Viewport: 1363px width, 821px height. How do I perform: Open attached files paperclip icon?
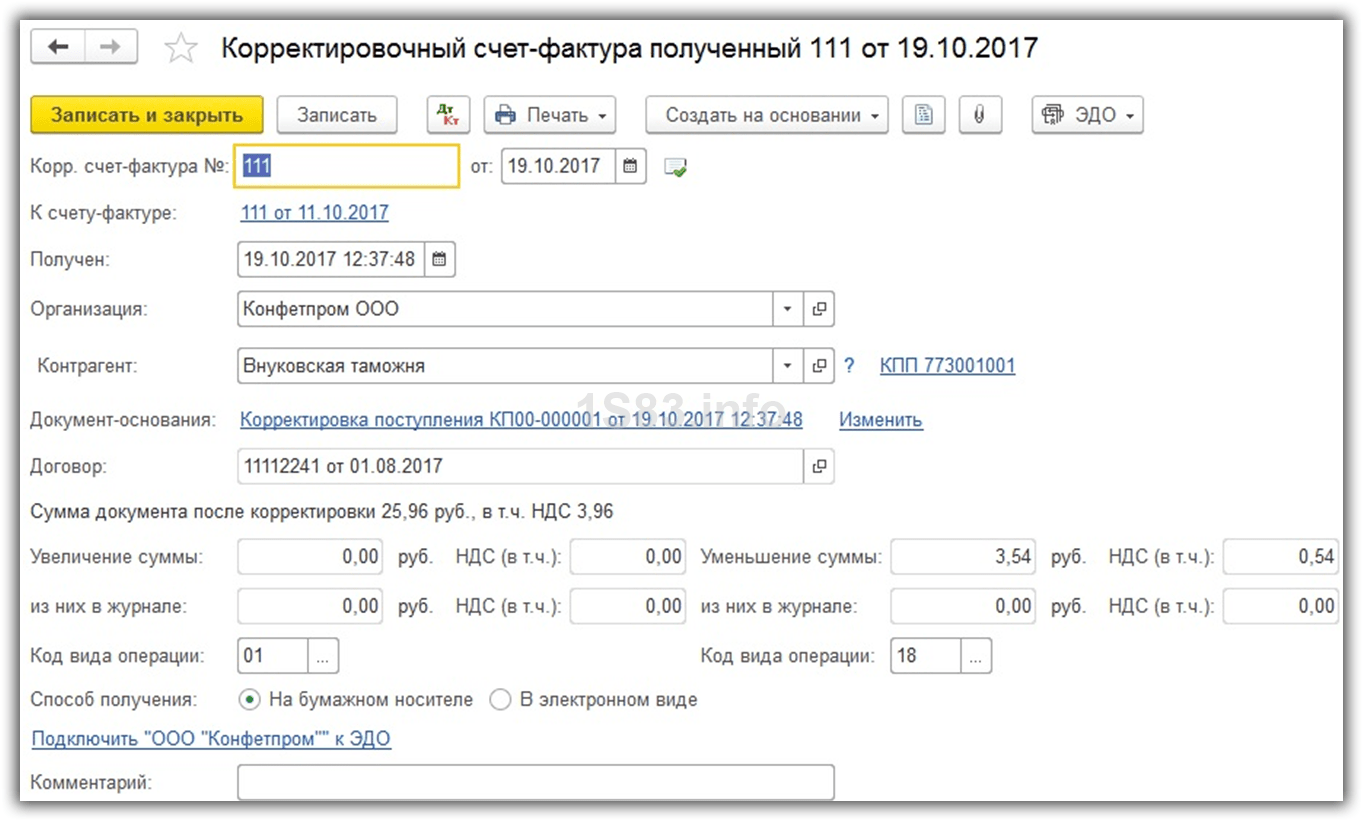[979, 115]
